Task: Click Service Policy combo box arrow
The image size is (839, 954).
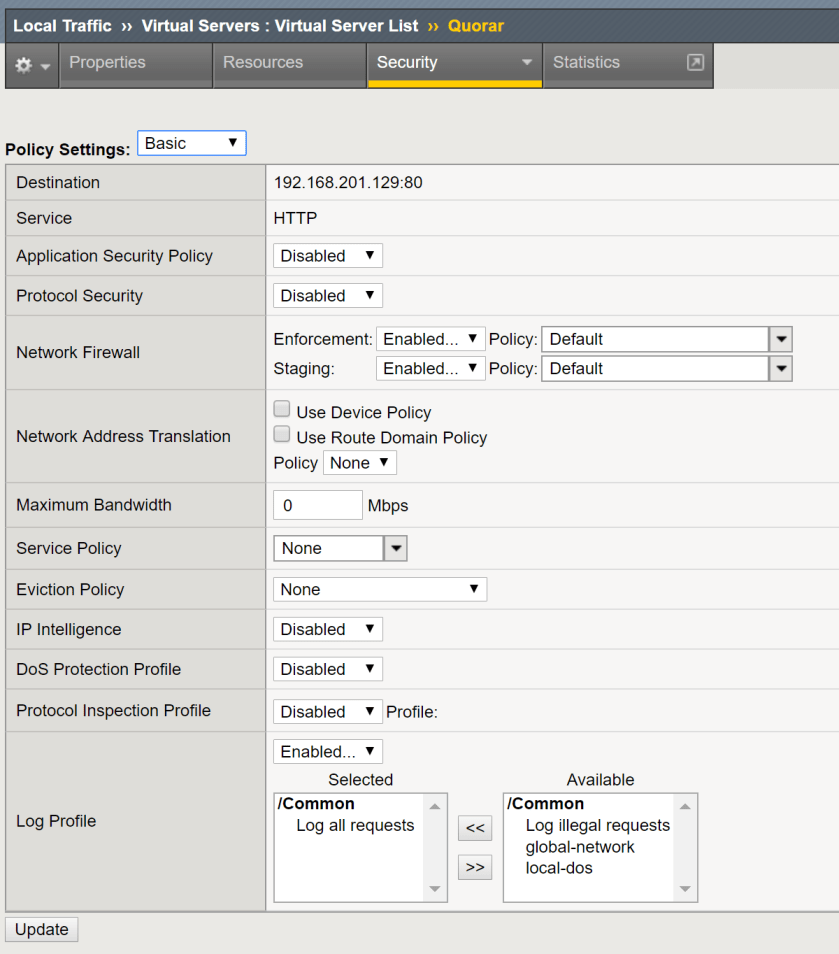Action: 396,548
